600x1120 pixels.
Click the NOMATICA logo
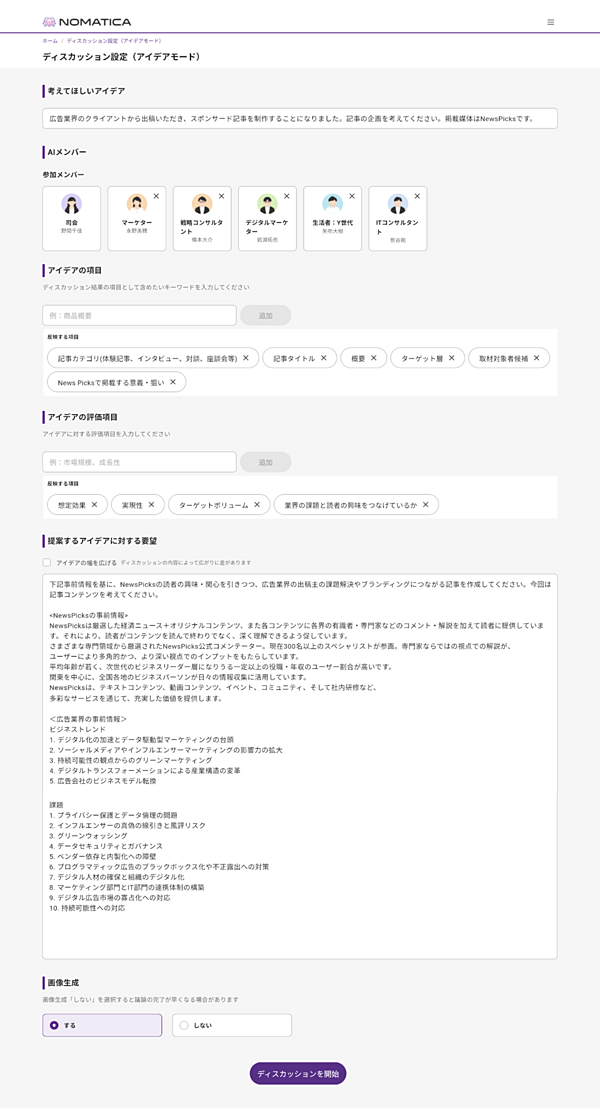click(x=87, y=22)
